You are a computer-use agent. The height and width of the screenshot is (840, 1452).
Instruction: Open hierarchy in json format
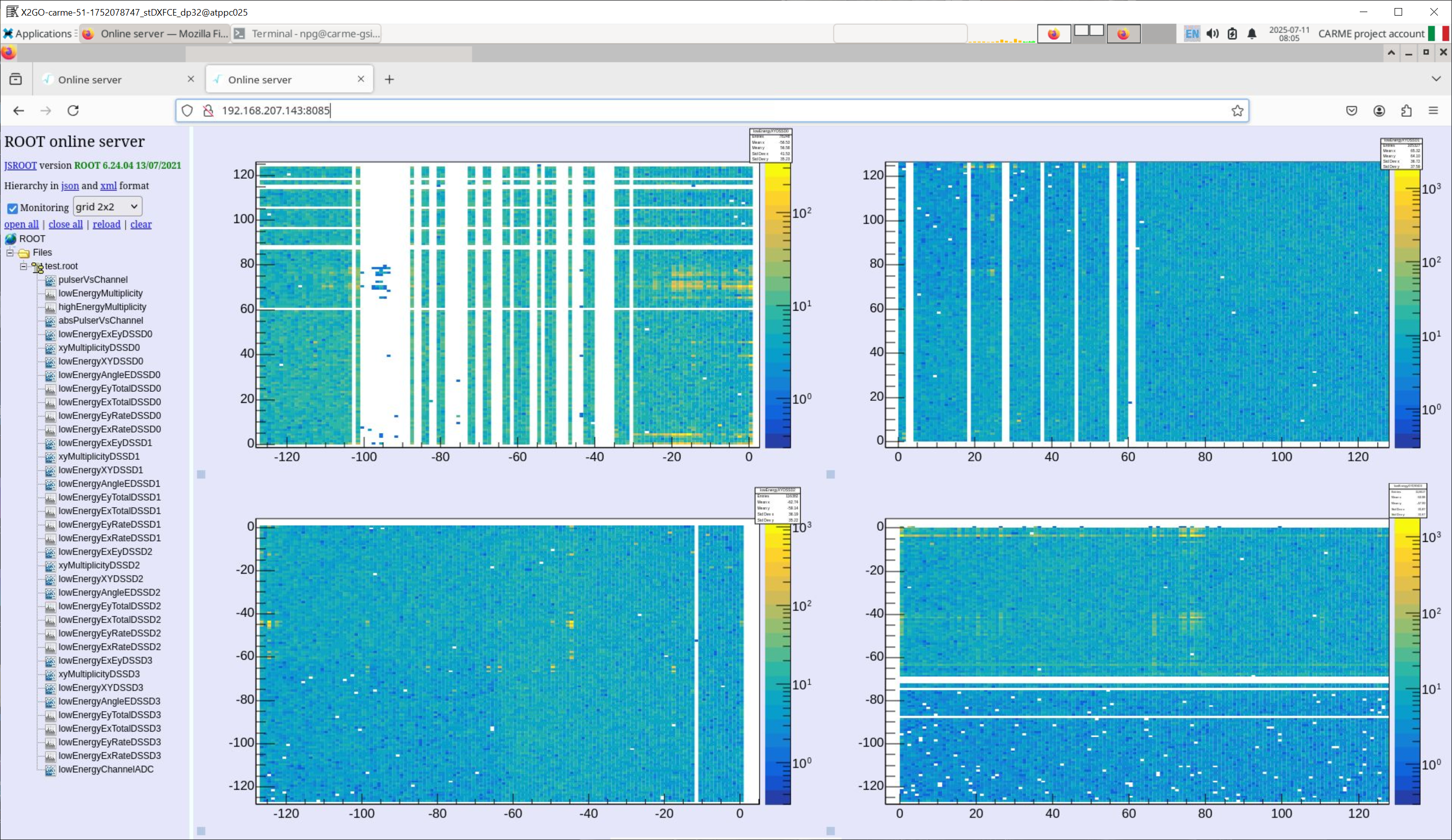(70, 185)
